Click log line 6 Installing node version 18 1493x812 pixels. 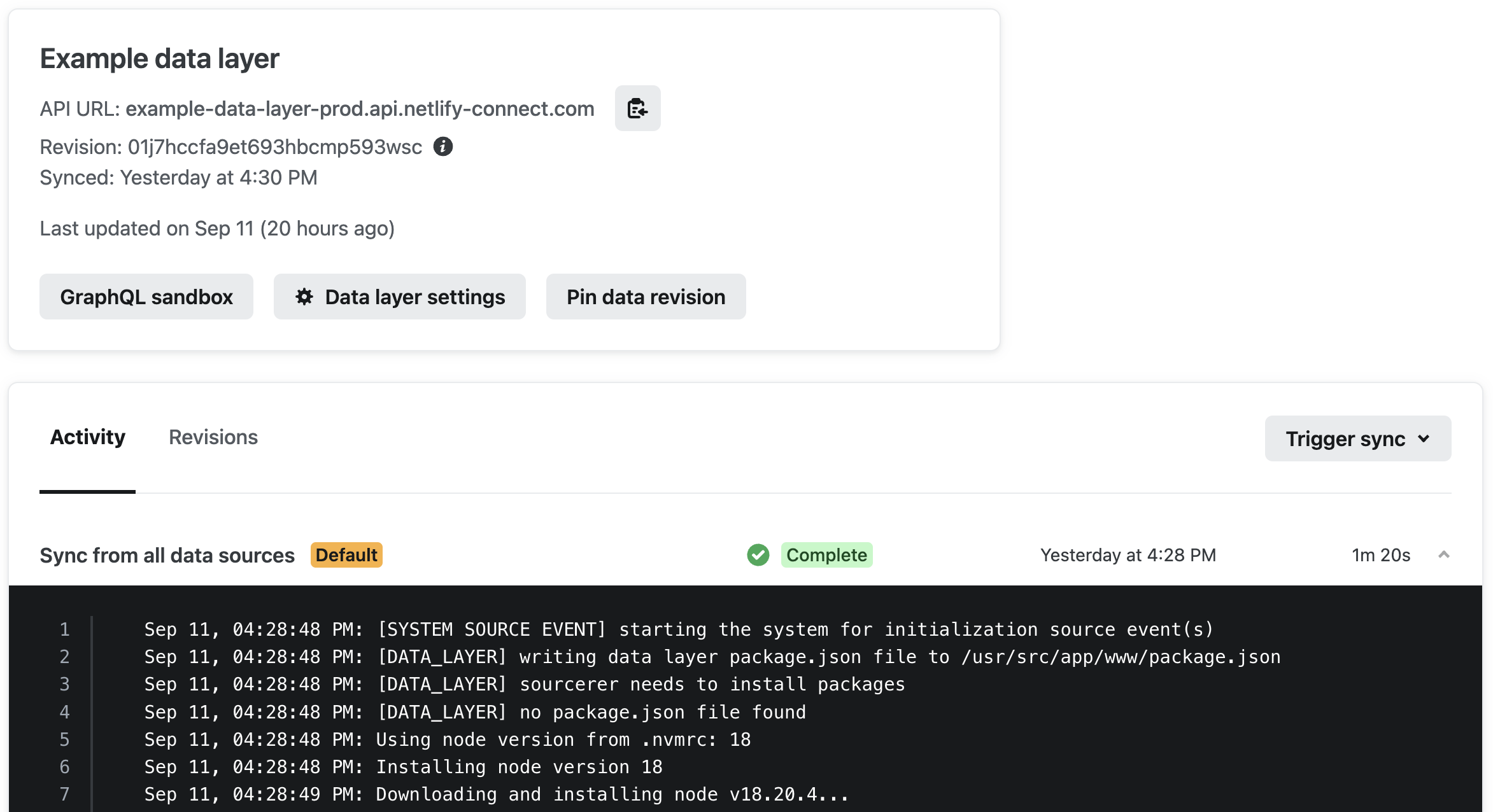(x=403, y=767)
